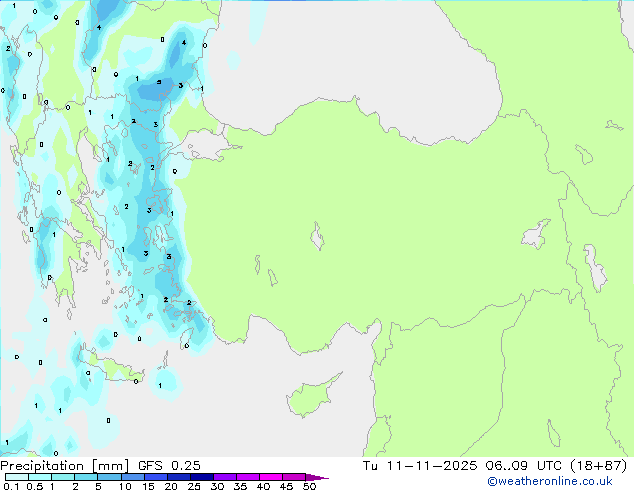Viewport: 634px width, 490px height.
Task: Click the legend label "50"
Action: click(x=309, y=486)
